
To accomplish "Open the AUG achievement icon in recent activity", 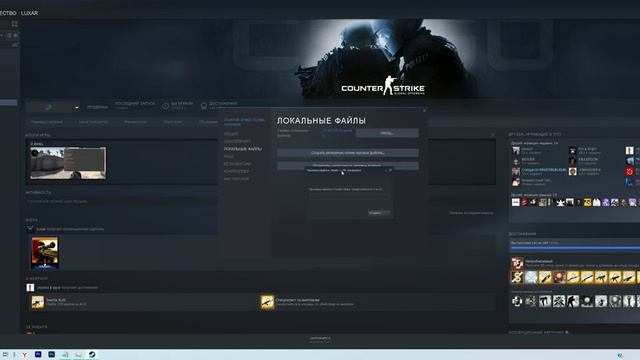I will pyautogui.click(x=38, y=302).
